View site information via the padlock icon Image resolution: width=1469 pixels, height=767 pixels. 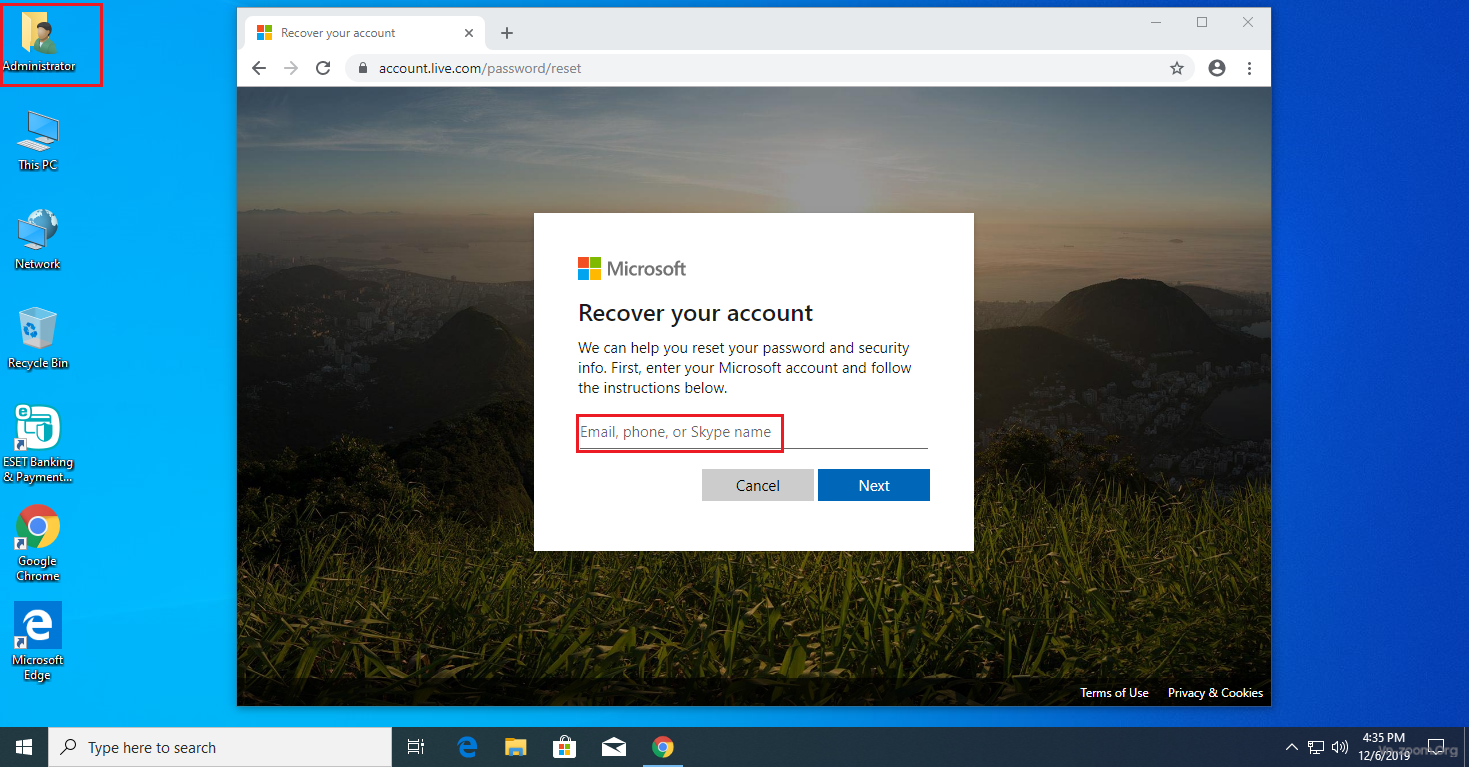(x=363, y=68)
